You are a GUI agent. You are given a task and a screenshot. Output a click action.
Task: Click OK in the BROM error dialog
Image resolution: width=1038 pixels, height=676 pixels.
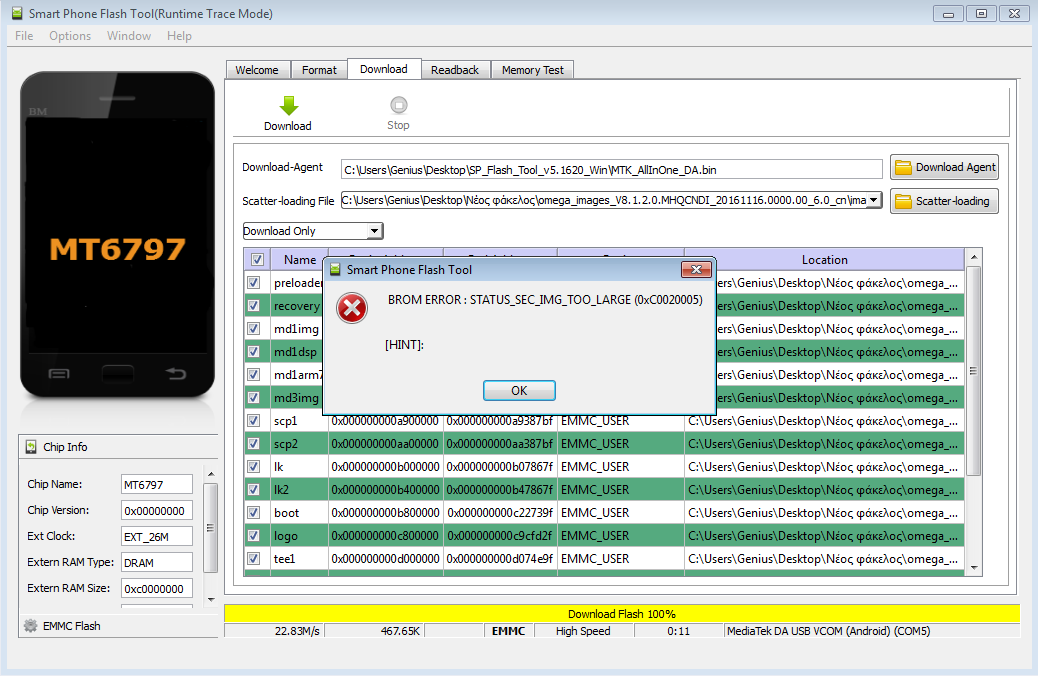click(519, 391)
